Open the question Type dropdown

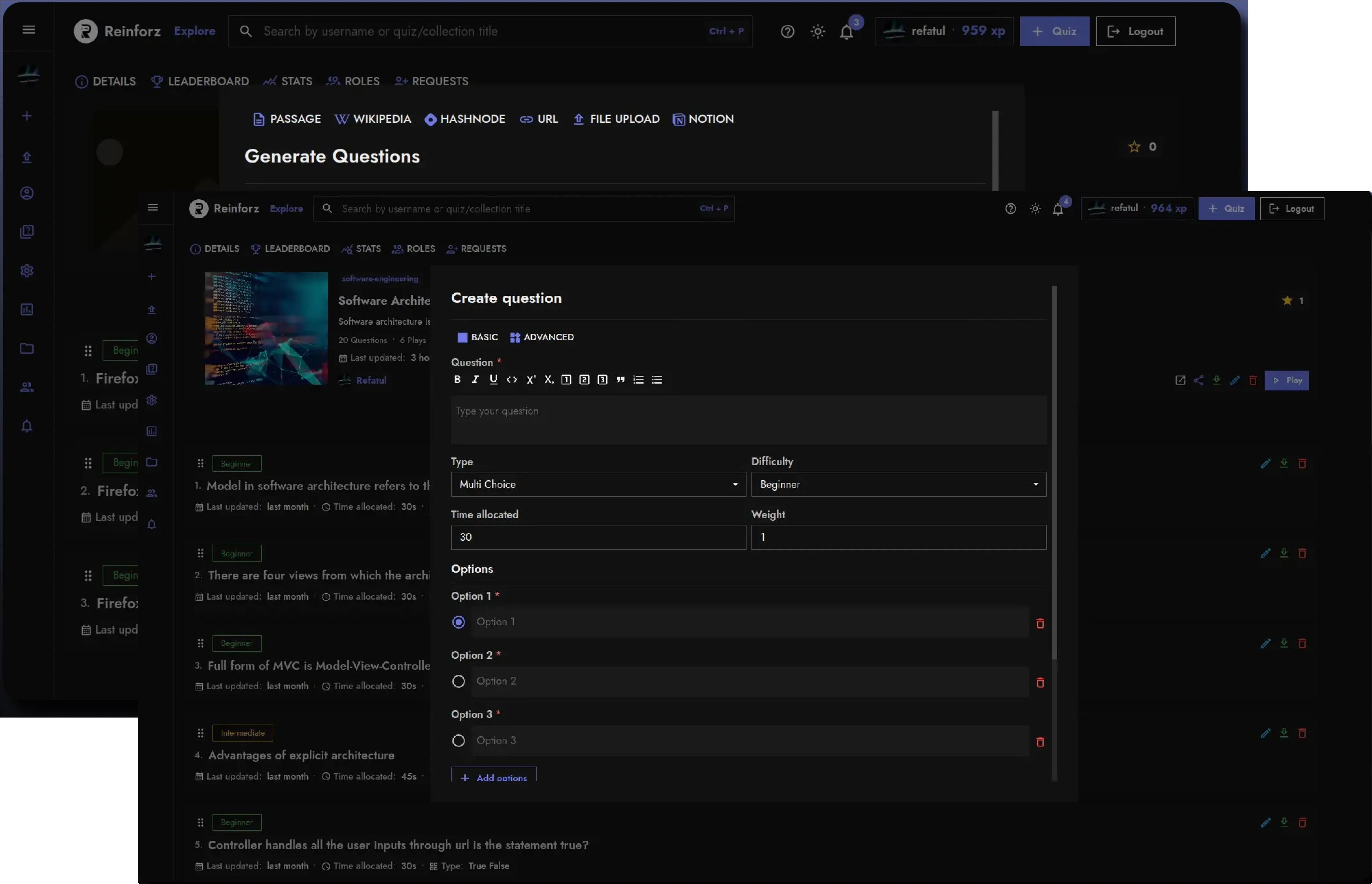point(597,484)
